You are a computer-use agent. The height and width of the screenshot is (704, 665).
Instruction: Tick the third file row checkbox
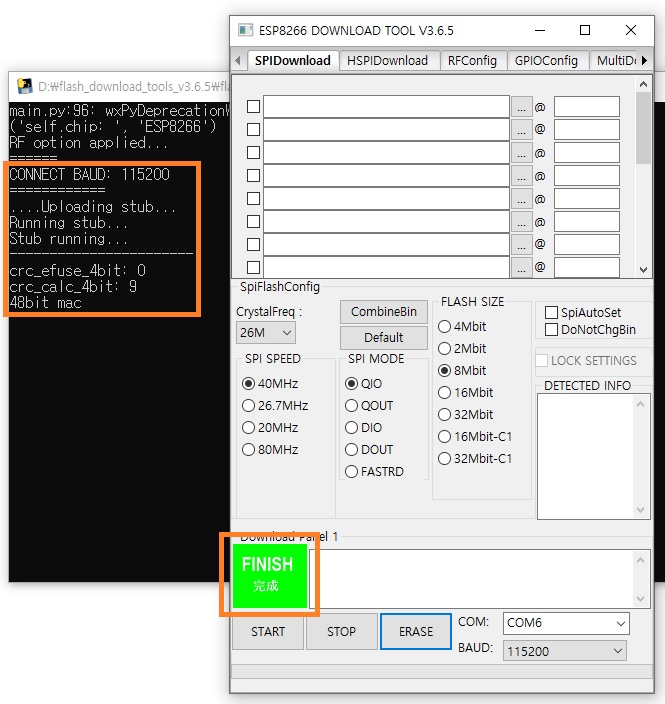click(x=253, y=152)
